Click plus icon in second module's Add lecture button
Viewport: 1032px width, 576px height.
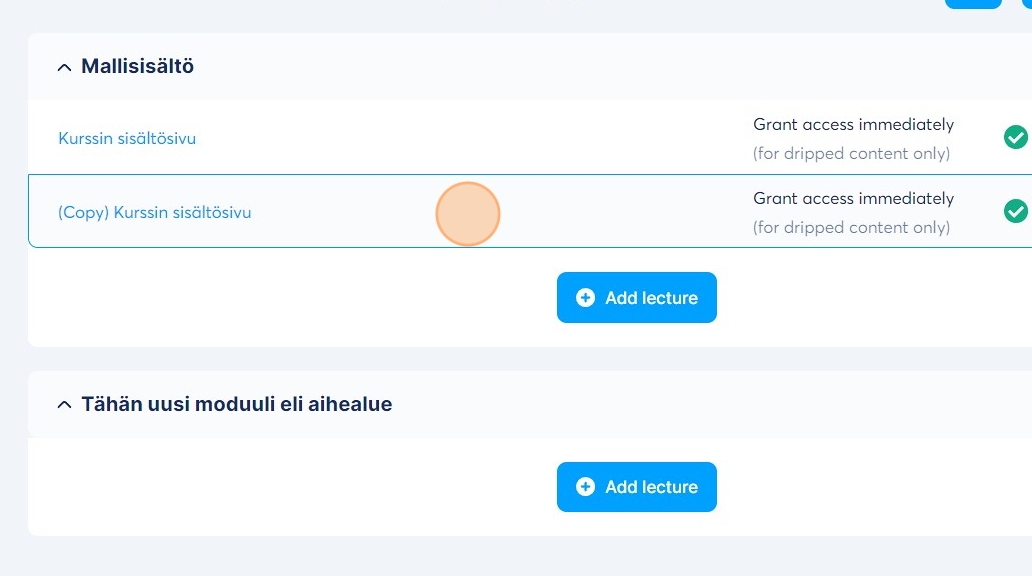point(586,487)
